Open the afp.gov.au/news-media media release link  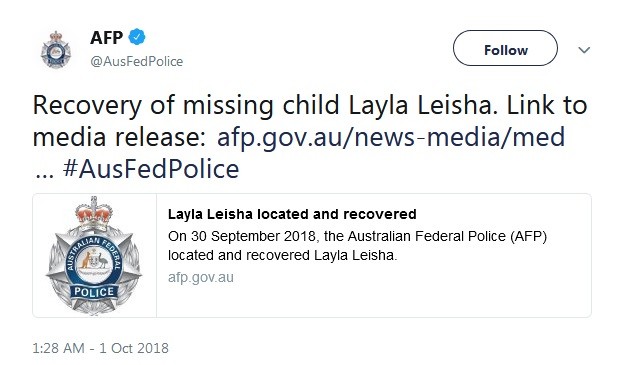(x=391, y=137)
